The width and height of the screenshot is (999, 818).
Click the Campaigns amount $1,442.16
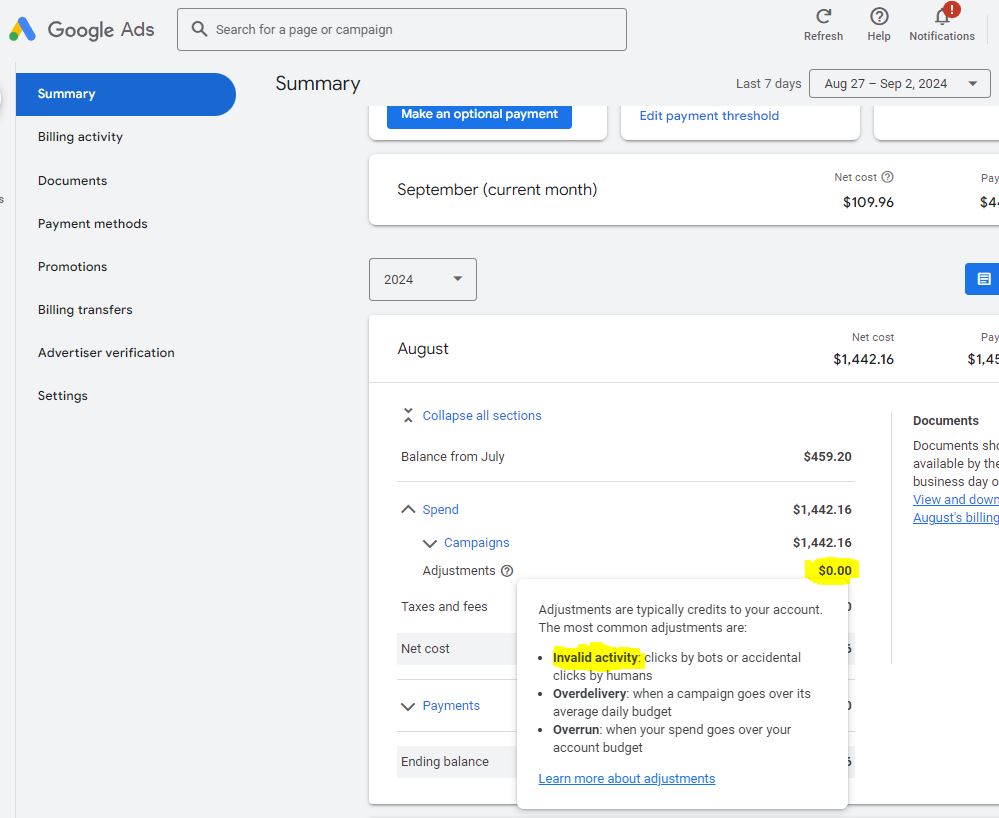click(x=823, y=543)
